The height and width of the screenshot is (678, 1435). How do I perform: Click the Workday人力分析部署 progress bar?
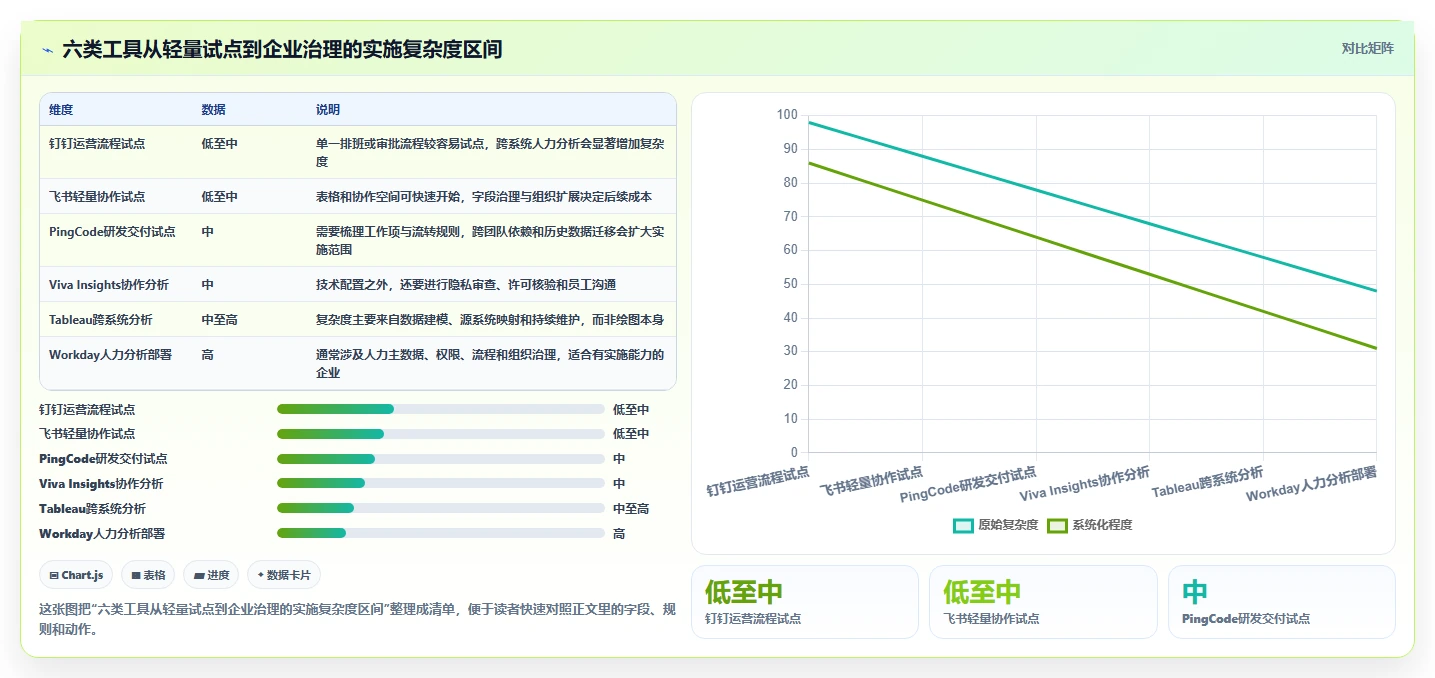tap(441, 534)
